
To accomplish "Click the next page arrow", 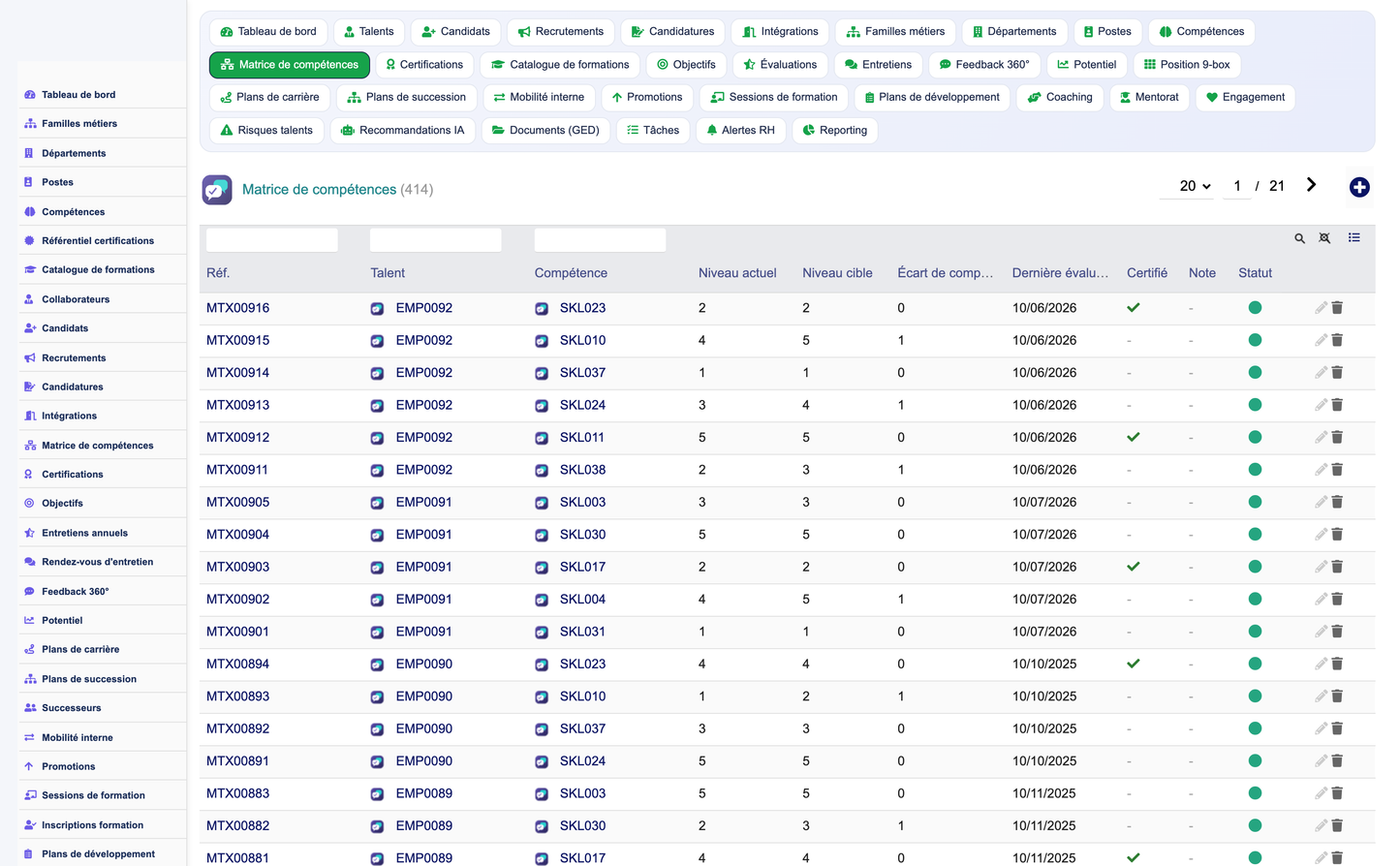I will (x=1311, y=185).
